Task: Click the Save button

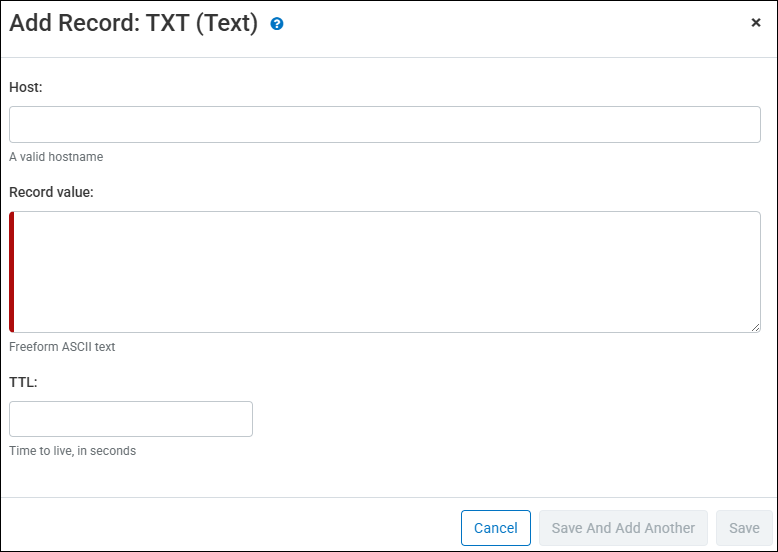Action: pos(744,528)
